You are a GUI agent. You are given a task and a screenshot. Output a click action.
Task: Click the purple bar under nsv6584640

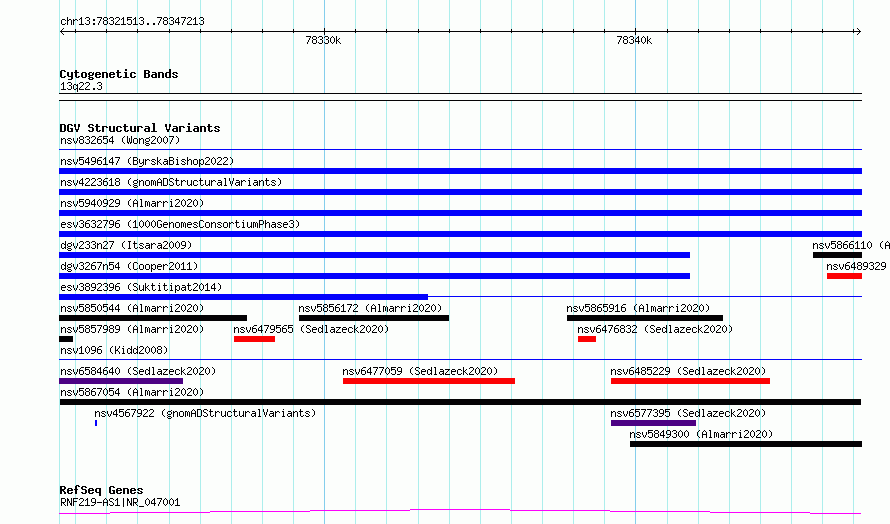pos(121,381)
